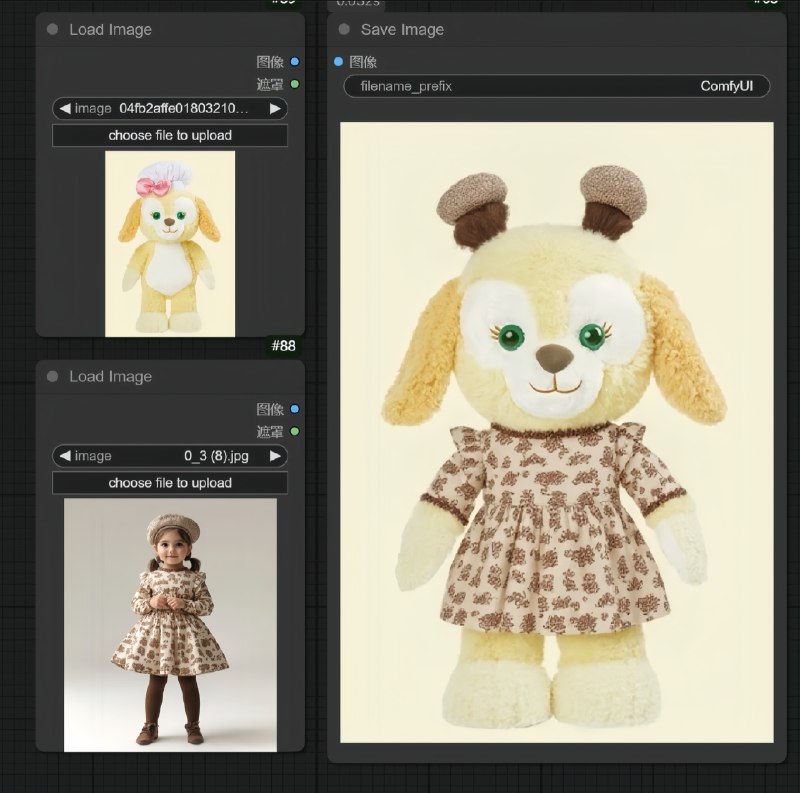Select next image with right arrow beside 0_3 (8).jpg

click(x=275, y=456)
